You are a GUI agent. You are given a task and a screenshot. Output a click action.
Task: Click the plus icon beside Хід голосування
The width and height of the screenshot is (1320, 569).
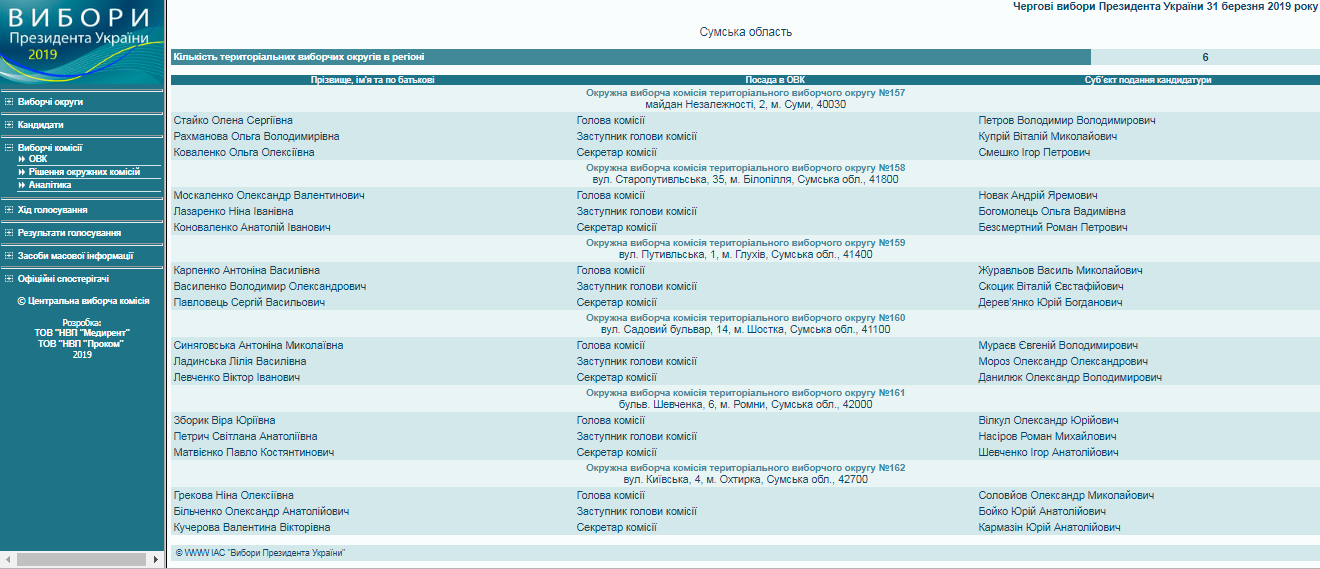(9, 210)
